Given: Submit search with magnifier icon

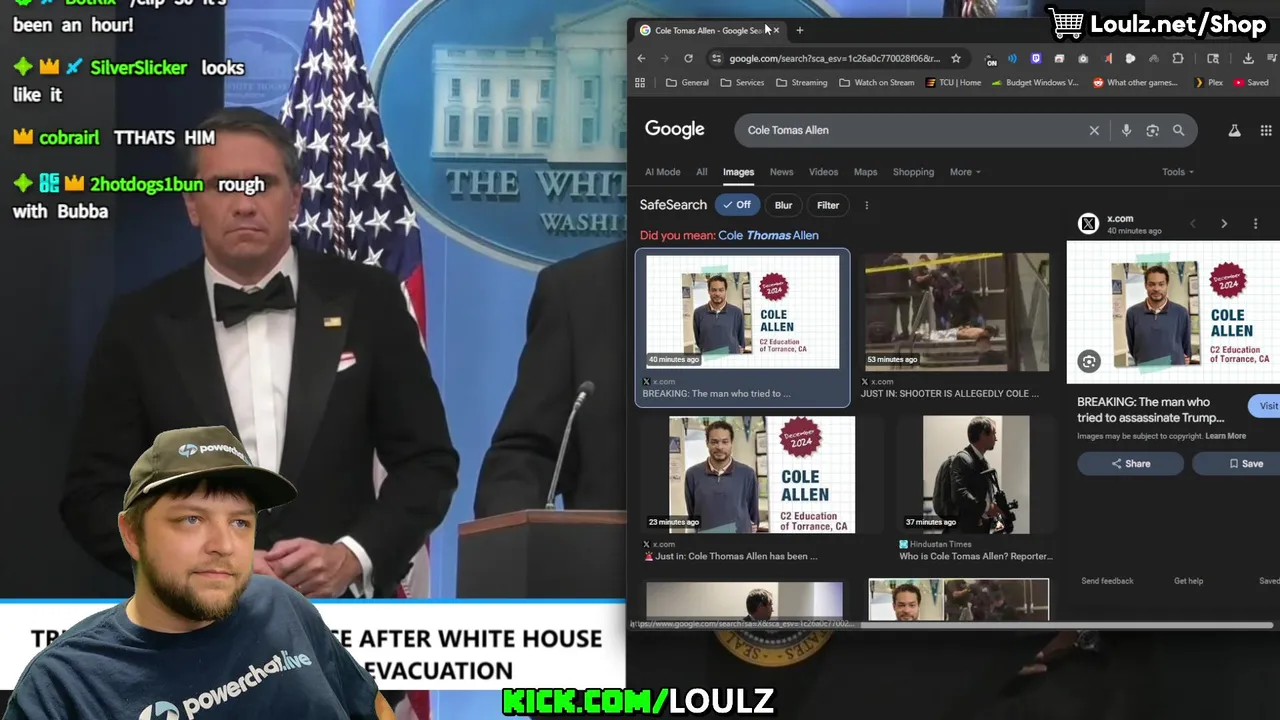Looking at the screenshot, I should (x=1179, y=130).
